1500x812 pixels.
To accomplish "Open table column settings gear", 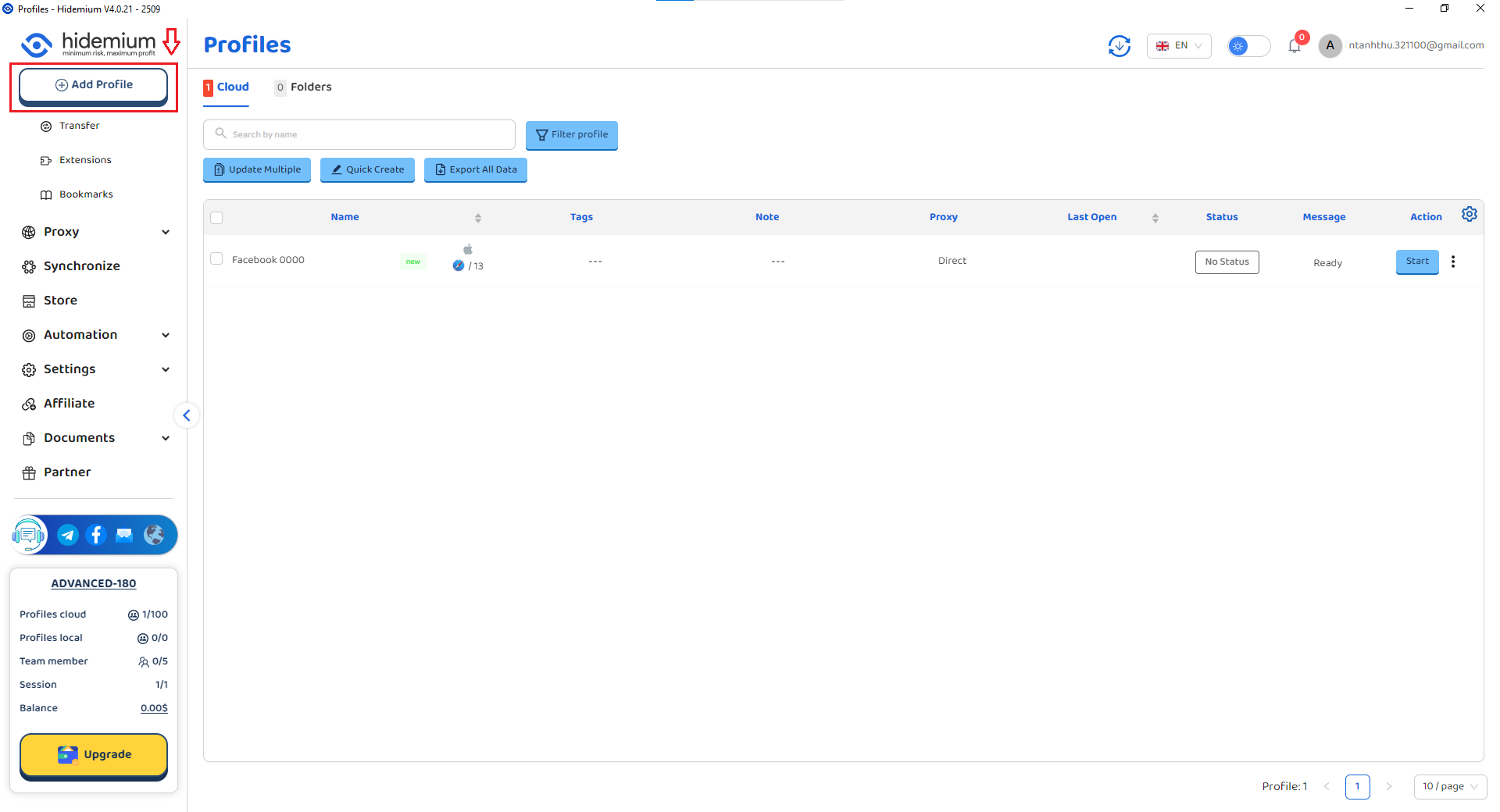I will click(1469, 214).
